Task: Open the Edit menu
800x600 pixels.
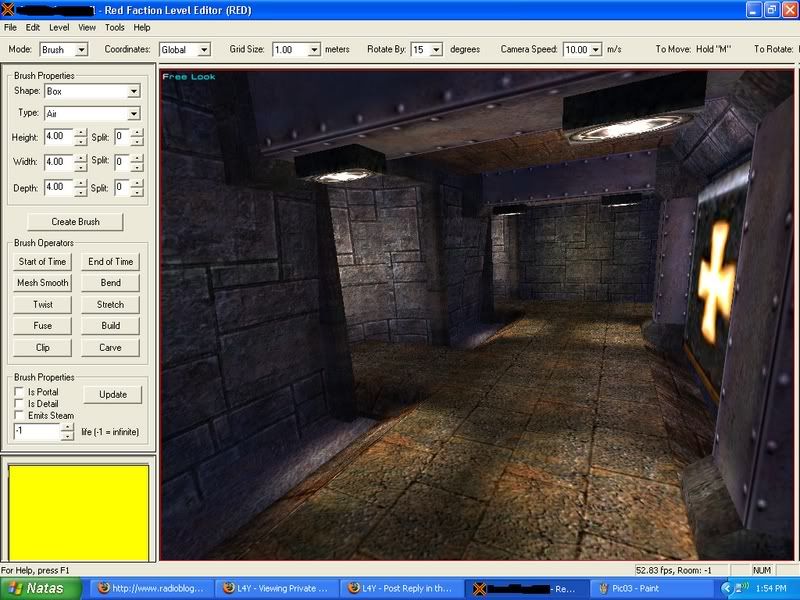Action: (x=33, y=28)
